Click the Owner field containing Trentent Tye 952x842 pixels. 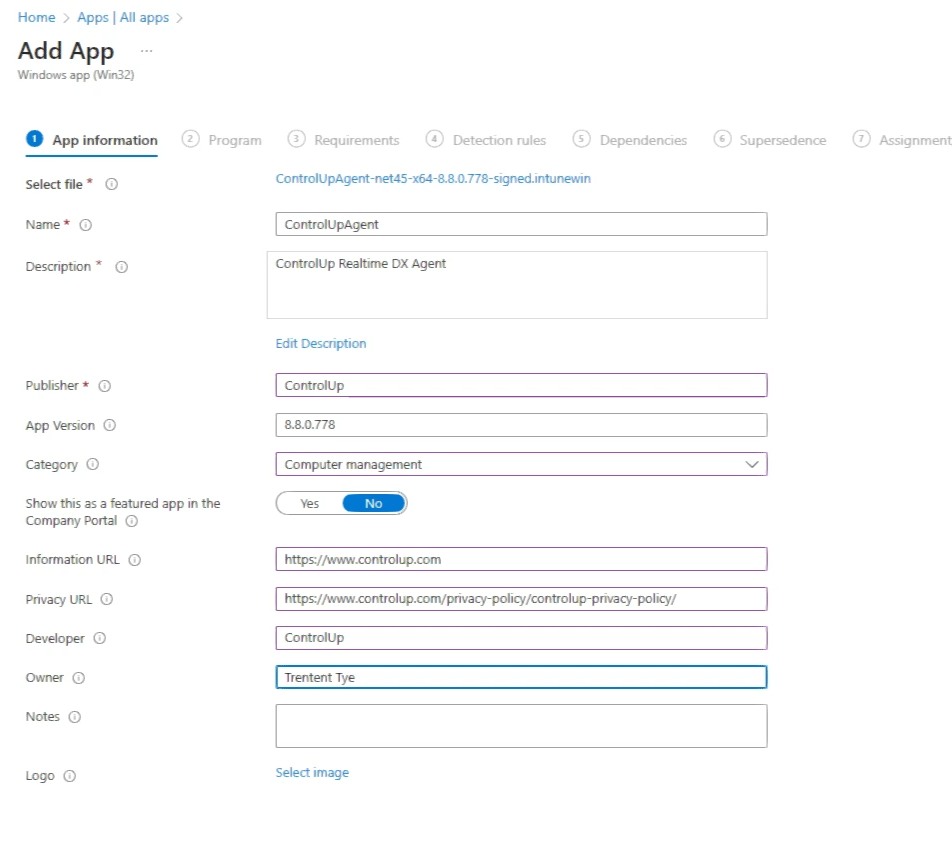(x=521, y=677)
